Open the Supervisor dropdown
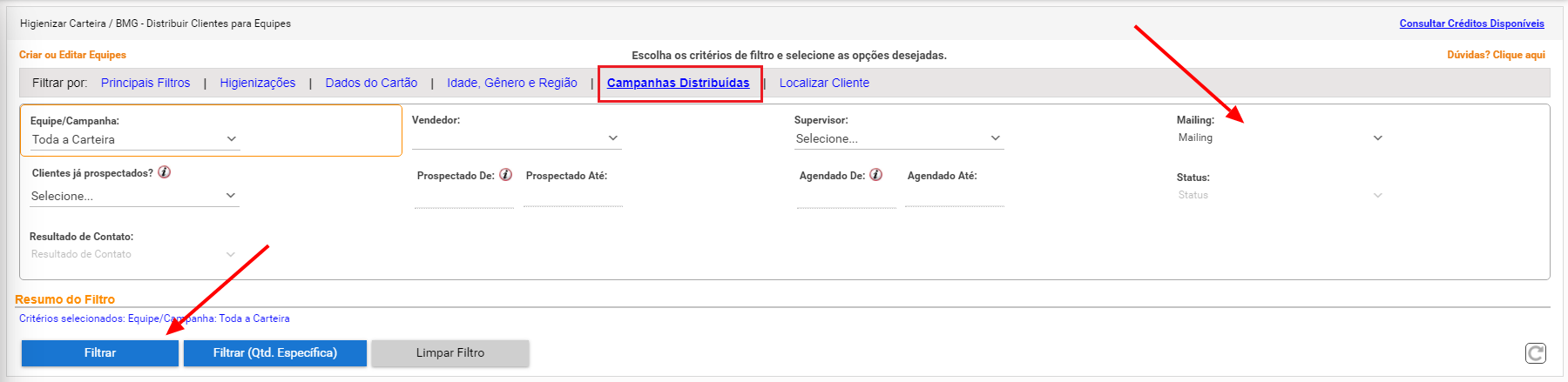 tap(899, 138)
